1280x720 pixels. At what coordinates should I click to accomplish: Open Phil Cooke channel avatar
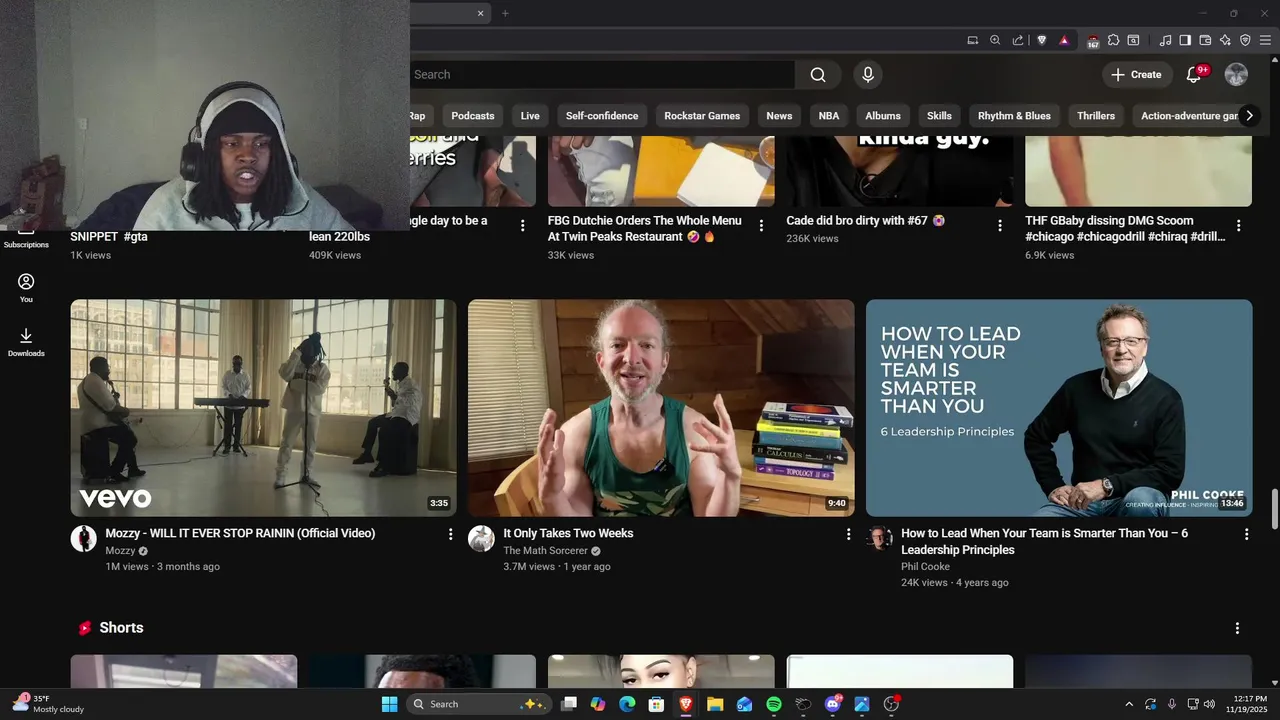(879, 538)
